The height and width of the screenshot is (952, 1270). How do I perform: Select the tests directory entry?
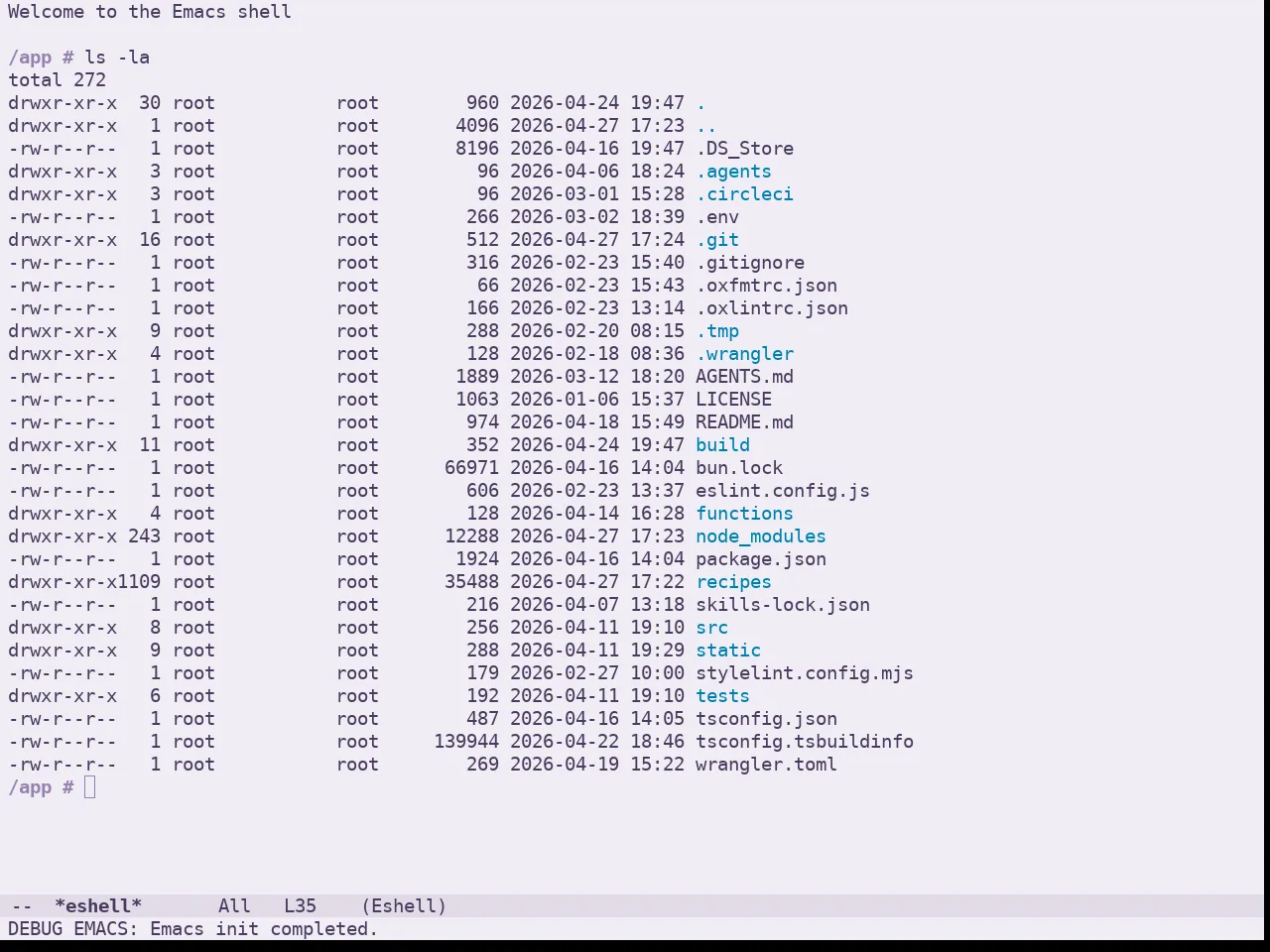tap(722, 696)
